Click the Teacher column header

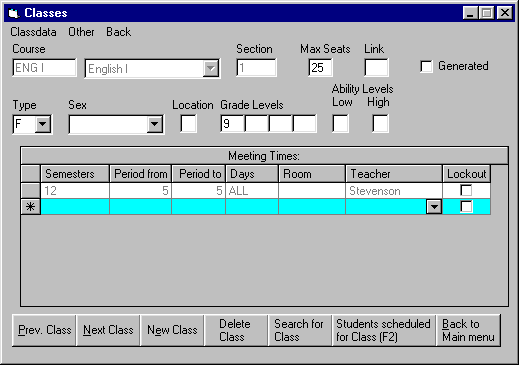coord(394,174)
